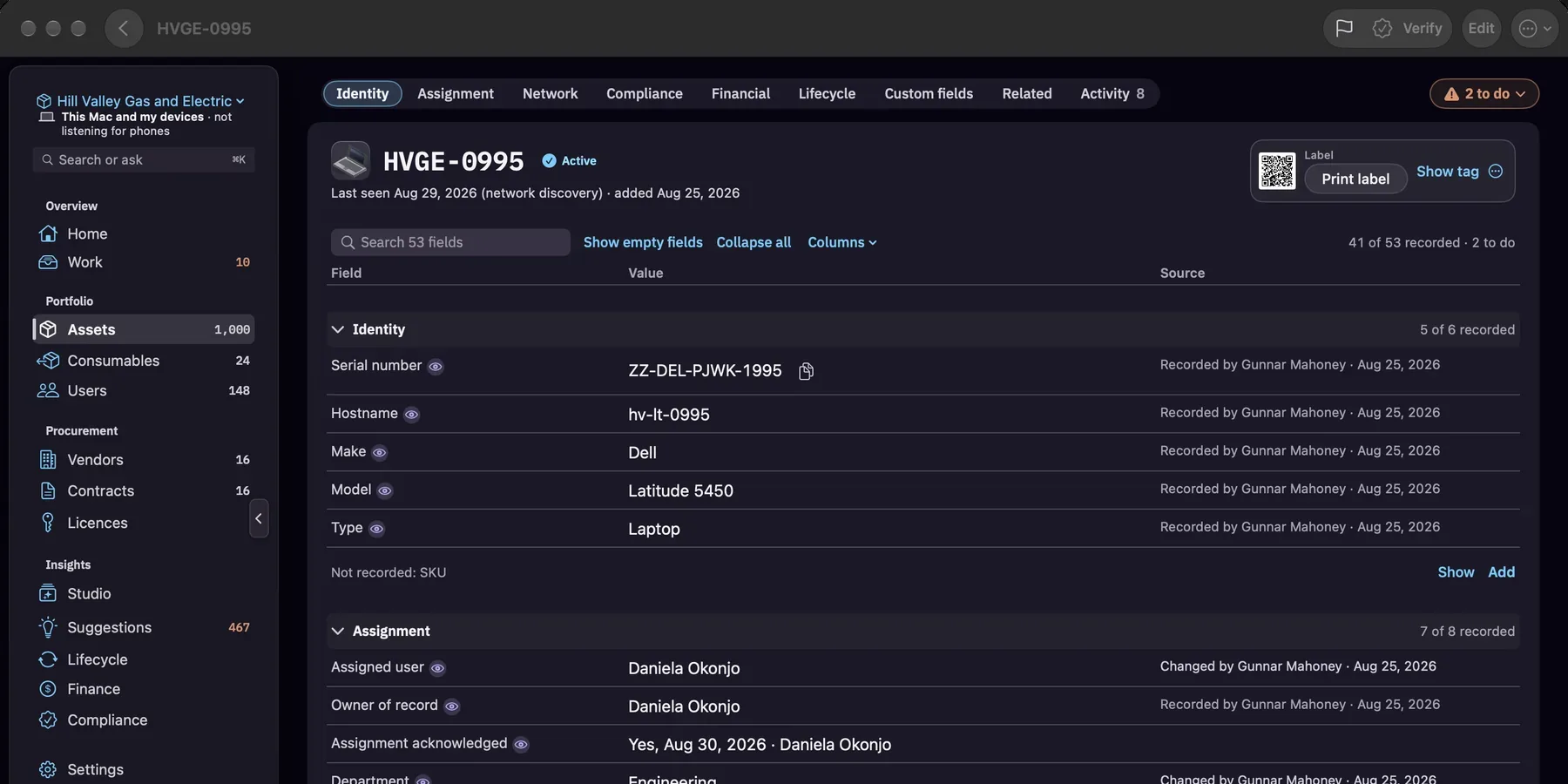Switch to the Financial tab
1568x784 pixels.
[x=740, y=93]
